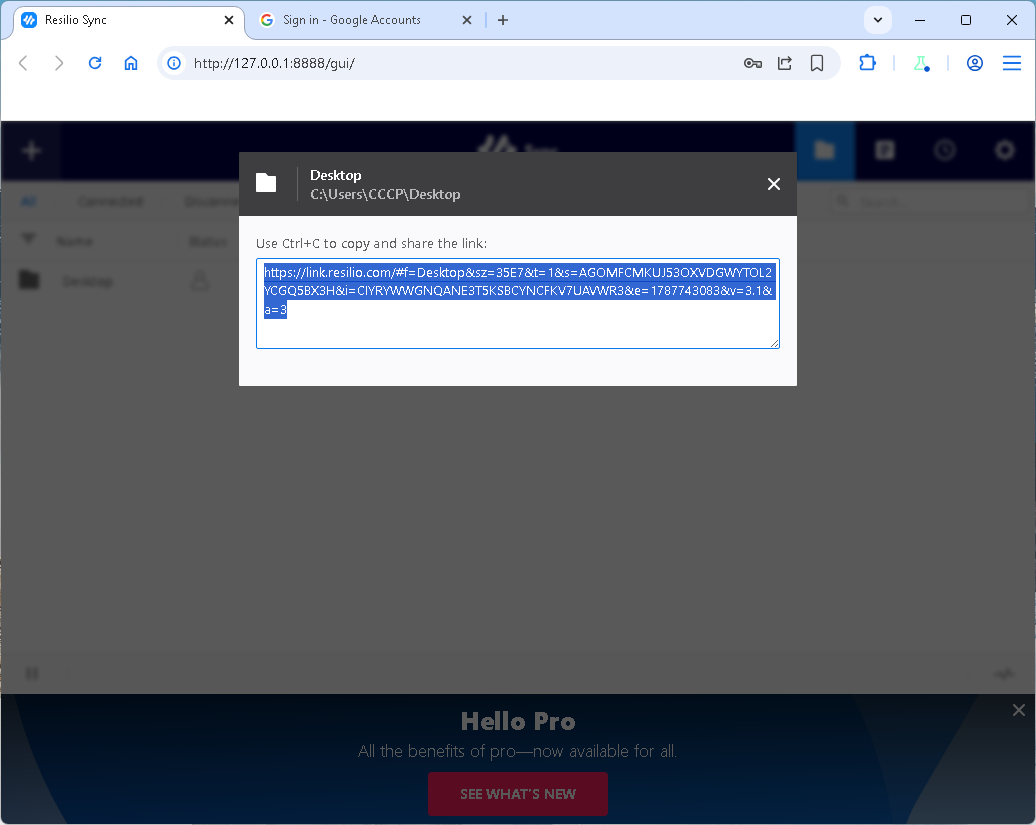
Task: Open the Folders view icon in Resilio header
Action: pyautogui.click(x=825, y=151)
